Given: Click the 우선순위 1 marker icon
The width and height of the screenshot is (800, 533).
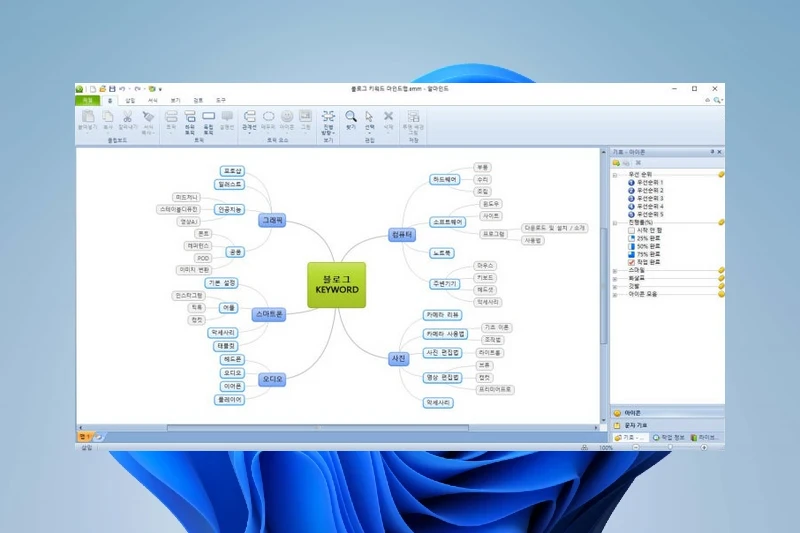Looking at the screenshot, I should point(631,182).
